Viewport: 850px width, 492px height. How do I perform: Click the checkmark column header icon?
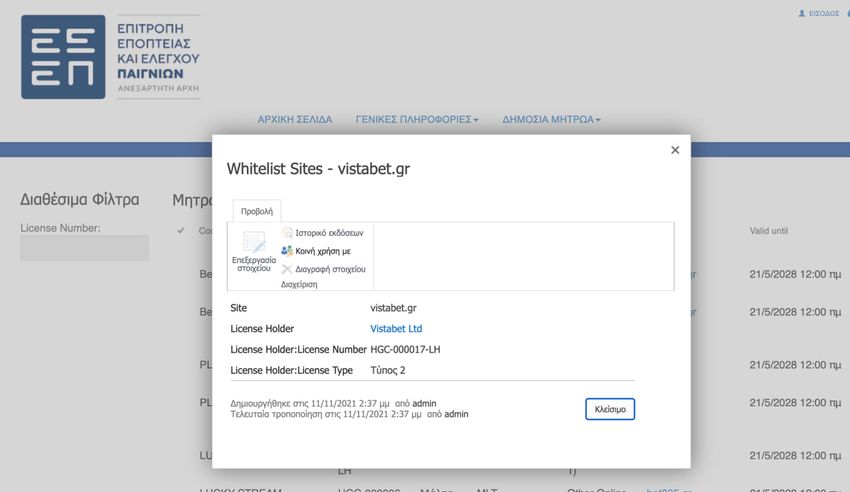tap(181, 230)
